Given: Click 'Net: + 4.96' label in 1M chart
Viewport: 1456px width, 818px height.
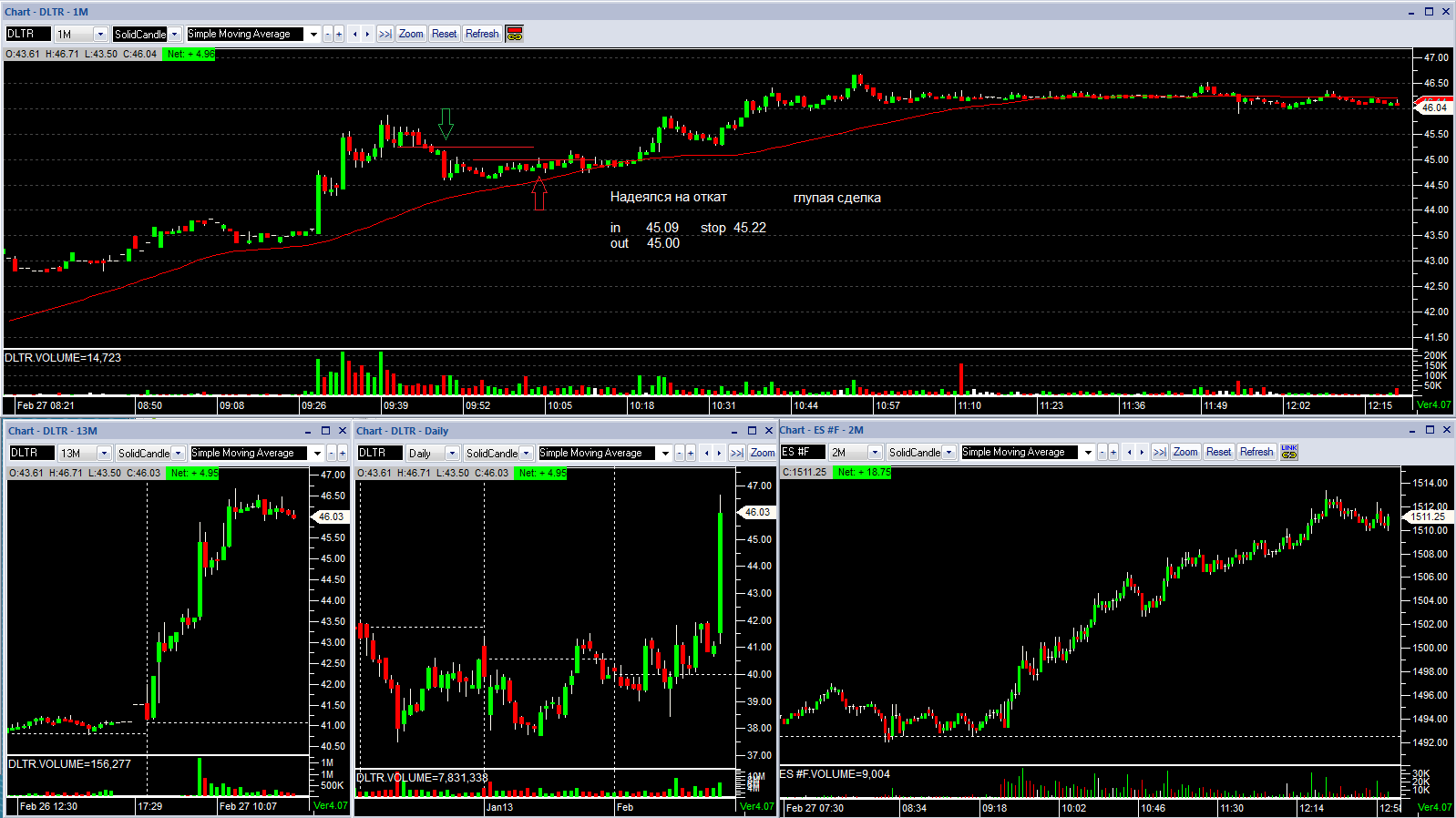Looking at the screenshot, I should [189, 54].
